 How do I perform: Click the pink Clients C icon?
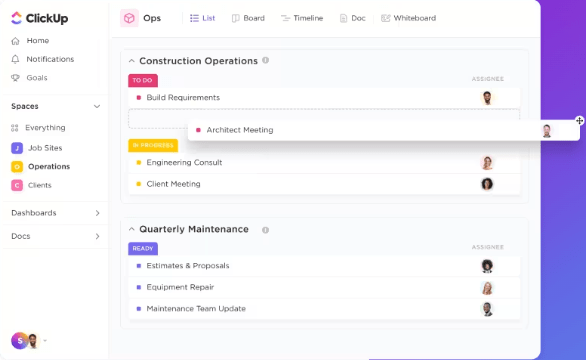click(17, 185)
